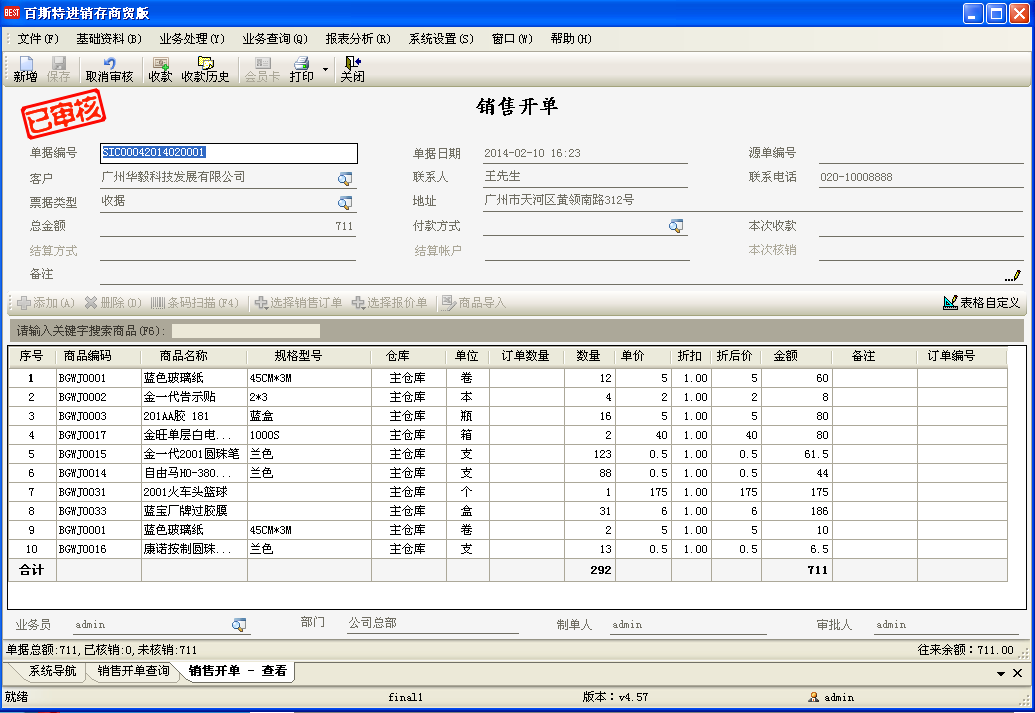Open the print options dropdown arrow

(325, 70)
